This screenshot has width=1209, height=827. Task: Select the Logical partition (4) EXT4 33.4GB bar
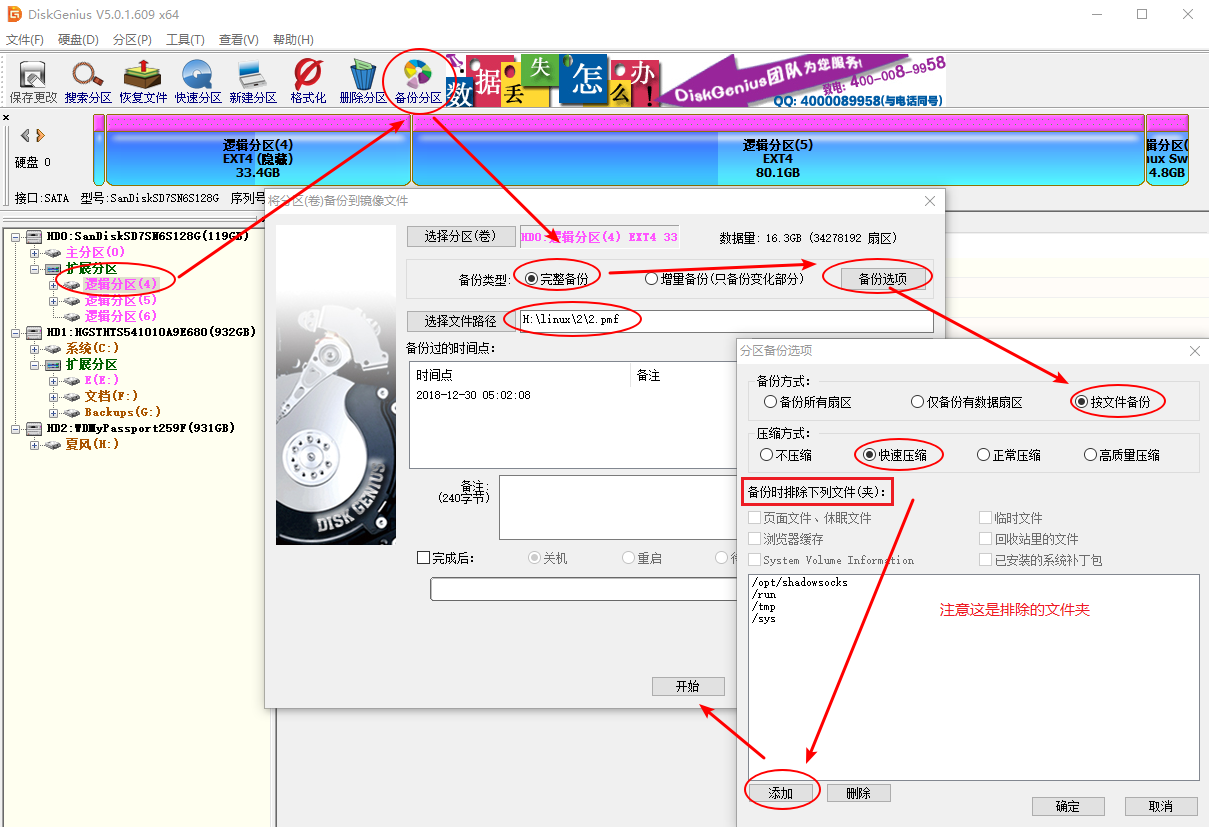258,150
